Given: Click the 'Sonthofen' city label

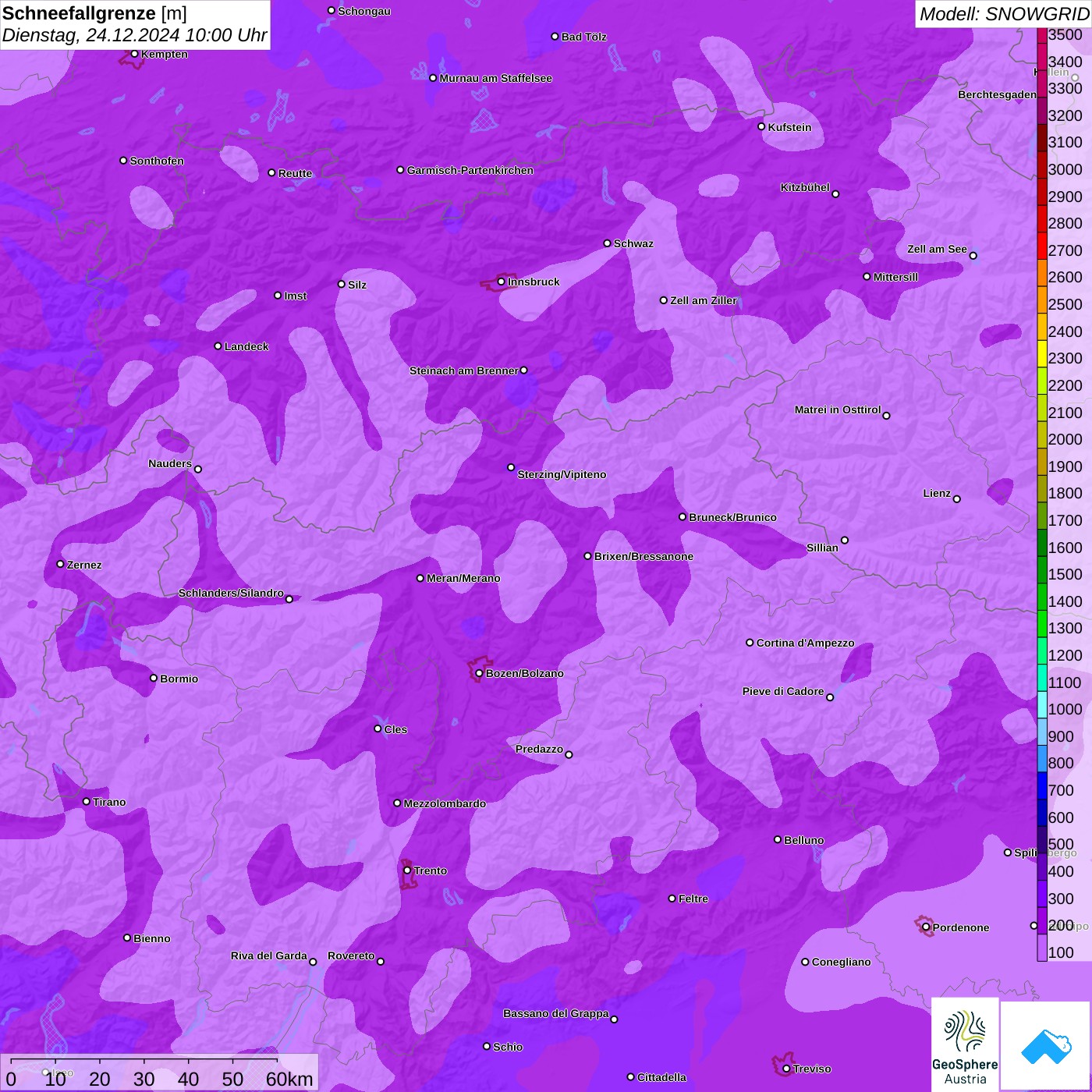Looking at the screenshot, I should (157, 161).
